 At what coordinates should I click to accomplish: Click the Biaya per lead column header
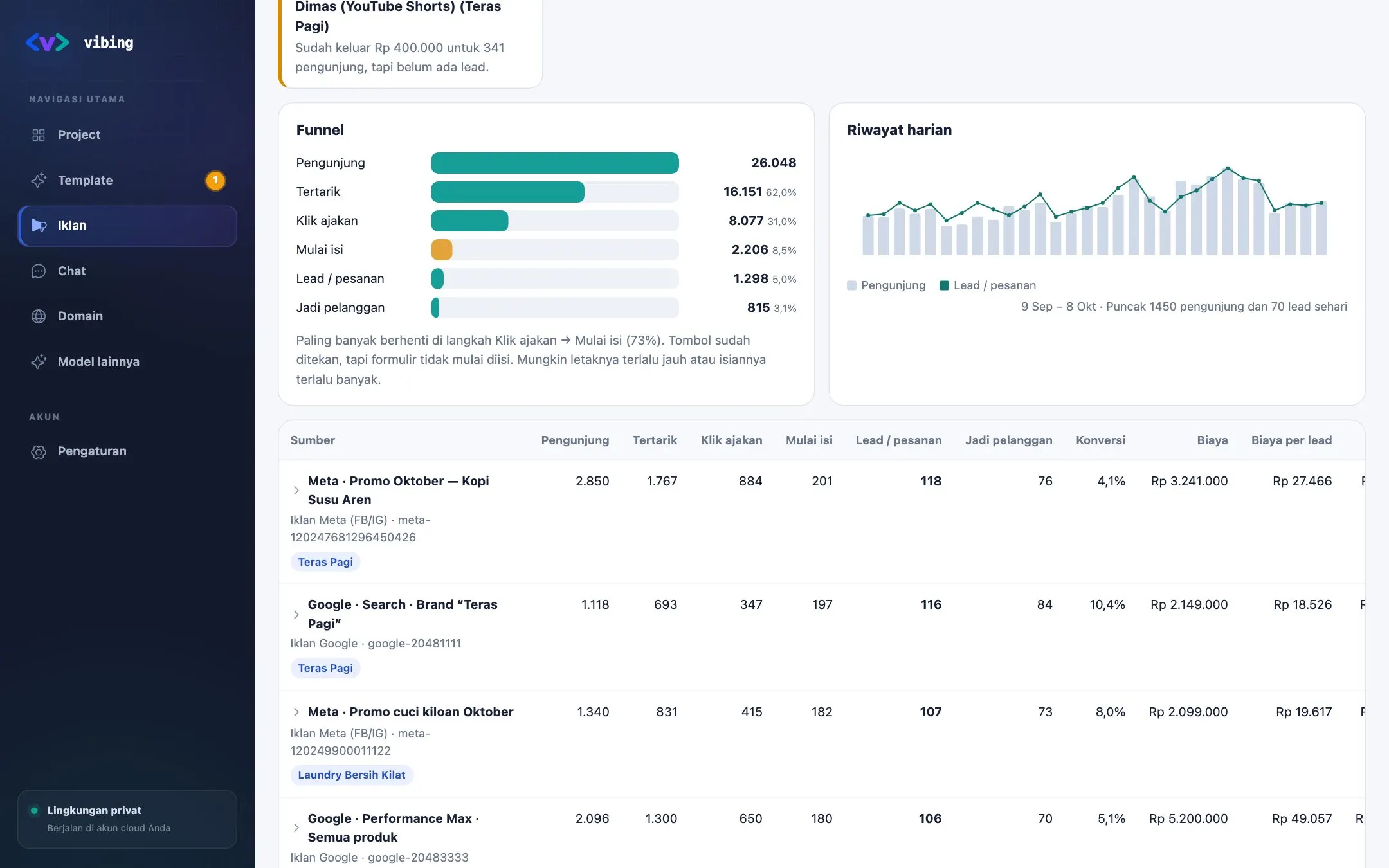point(1291,440)
